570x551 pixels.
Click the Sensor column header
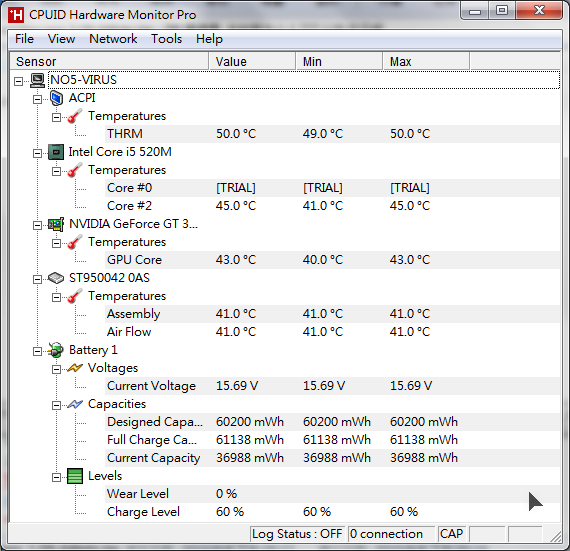(x=109, y=61)
